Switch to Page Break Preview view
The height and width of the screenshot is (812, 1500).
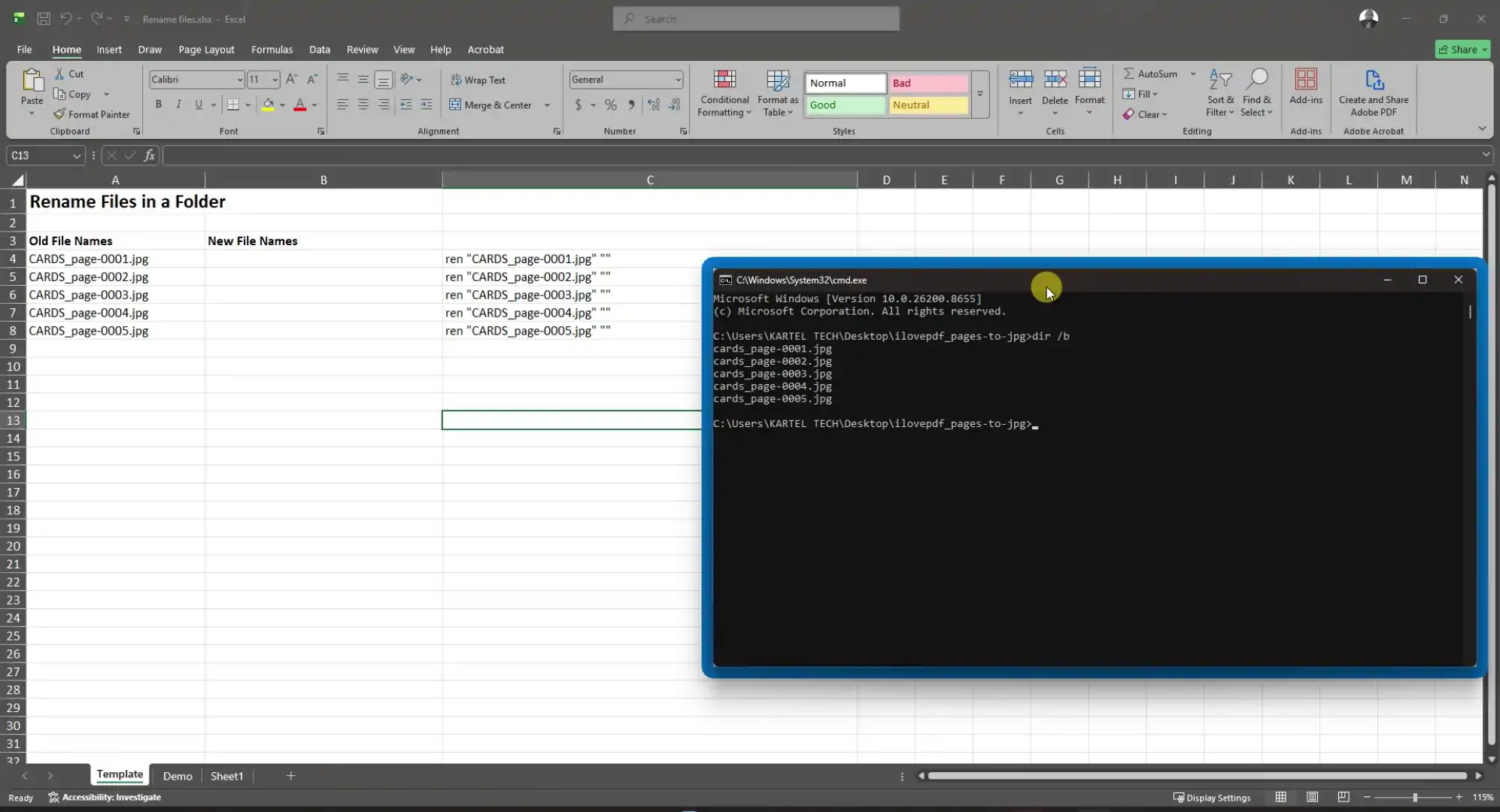pyautogui.click(x=1344, y=797)
